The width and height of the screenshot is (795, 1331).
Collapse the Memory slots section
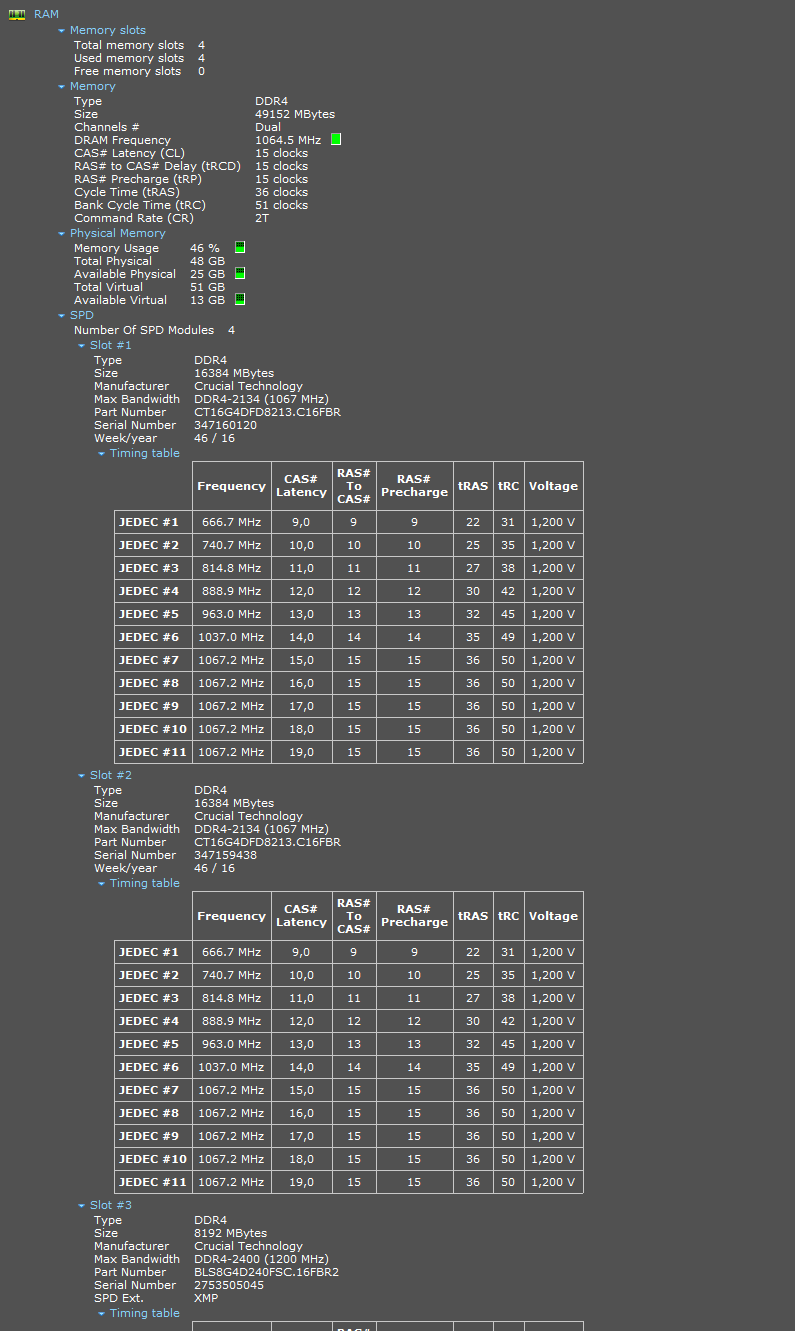(61, 31)
